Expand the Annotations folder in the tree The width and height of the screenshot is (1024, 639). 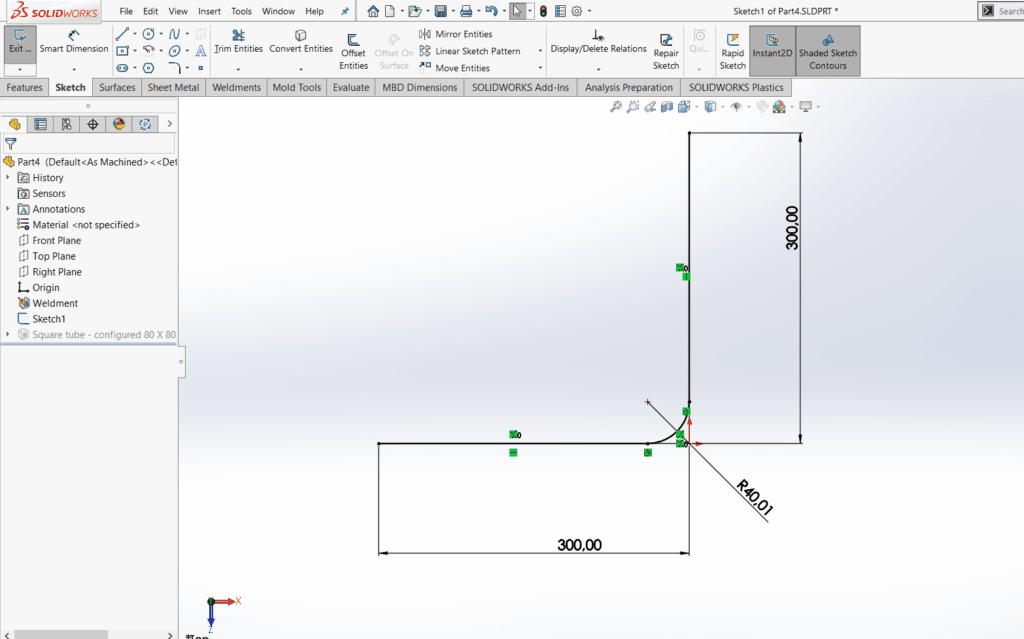(x=8, y=209)
